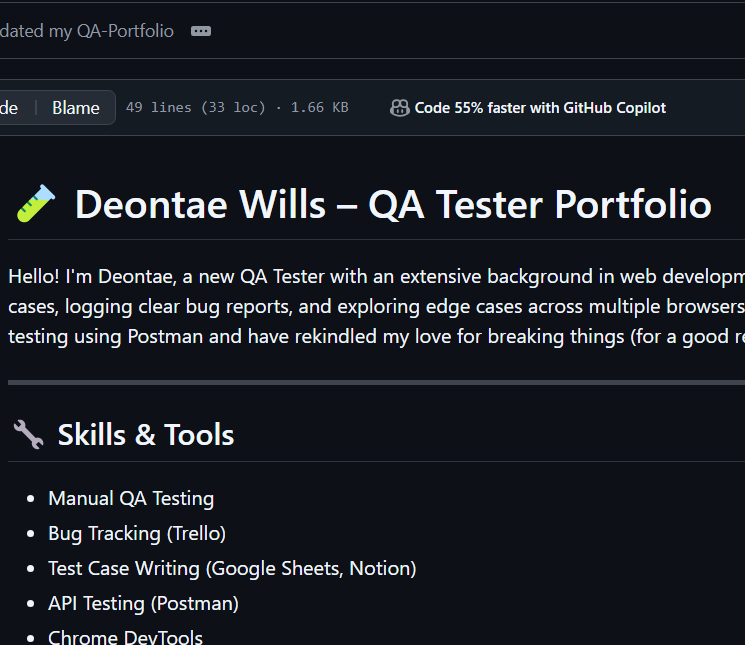Click the GitHub Copilot icon
Image resolution: width=745 pixels, height=645 pixels.
click(399, 108)
